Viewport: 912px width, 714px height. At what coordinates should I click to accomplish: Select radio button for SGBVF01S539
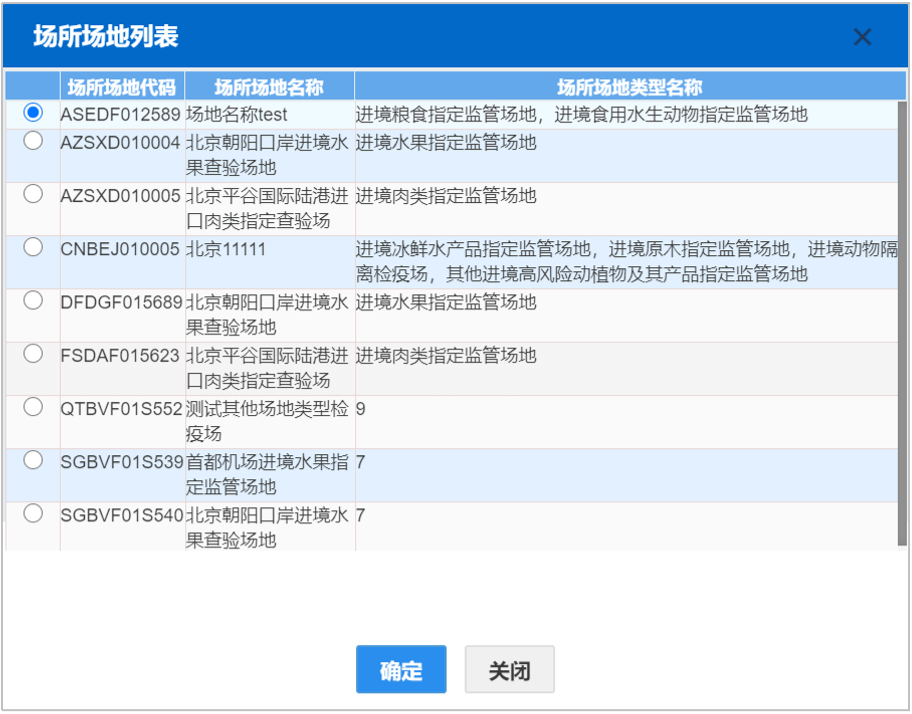coord(33,460)
